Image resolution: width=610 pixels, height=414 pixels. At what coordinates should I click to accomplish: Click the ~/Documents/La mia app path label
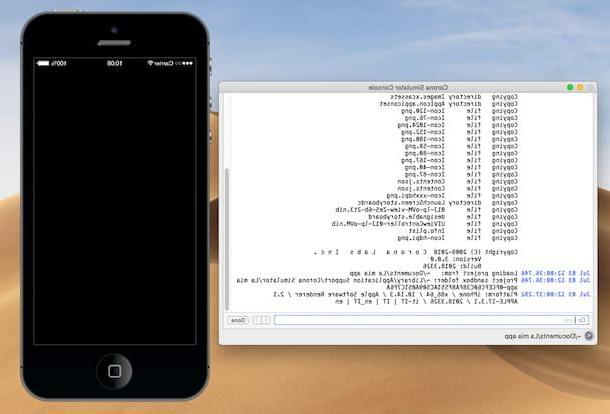[x=543, y=335]
